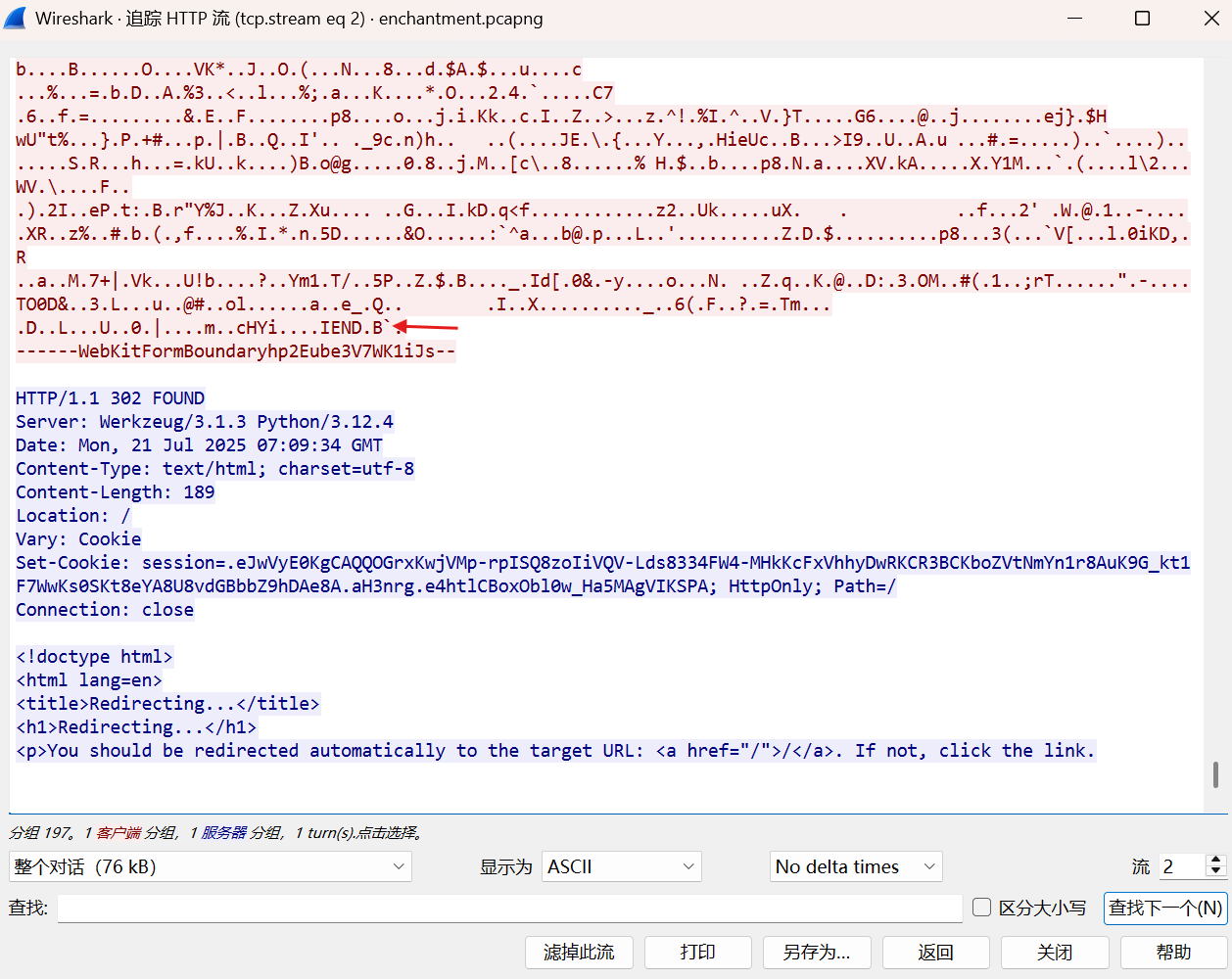
Task: Click the 查找下一个(N) button
Action: (x=1165, y=908)
